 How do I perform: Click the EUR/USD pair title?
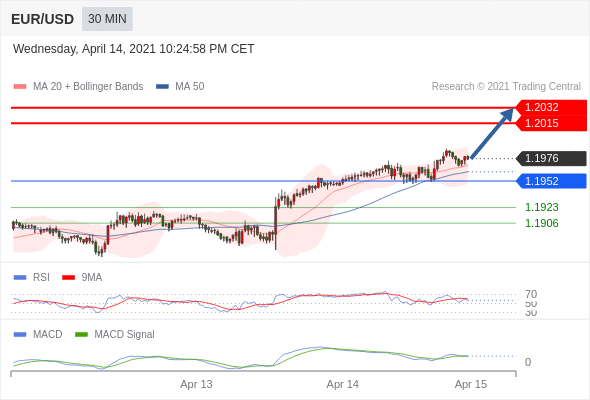coord(43,19)
